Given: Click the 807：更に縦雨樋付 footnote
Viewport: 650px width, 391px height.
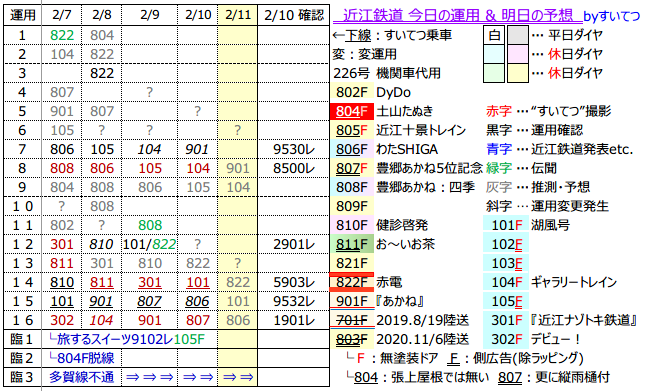Looking at the screenshot, I should [554, 377].
